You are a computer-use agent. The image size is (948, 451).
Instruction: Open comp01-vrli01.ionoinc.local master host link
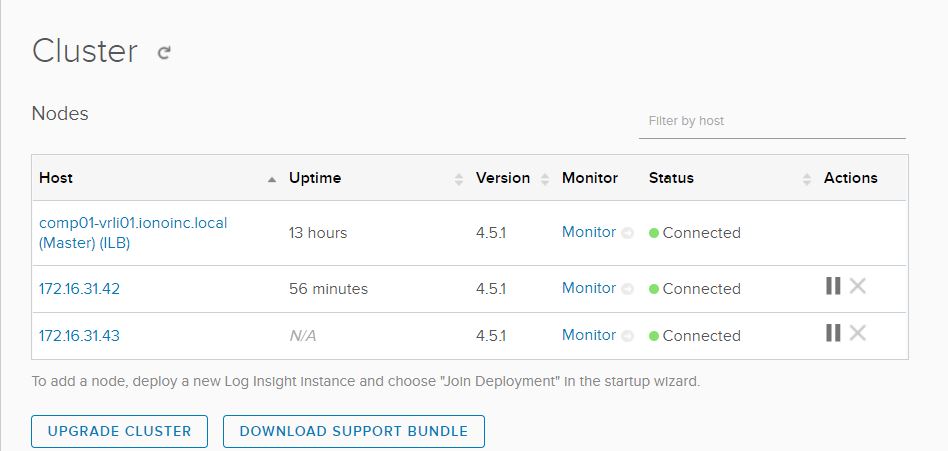pyautogui.click(x=133, y=223)
